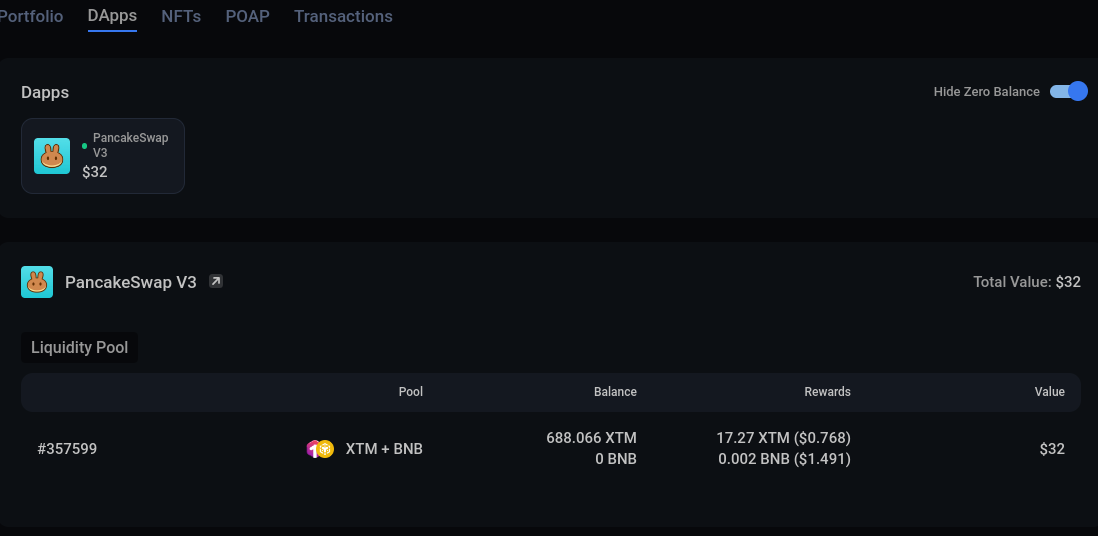The width and height of the screenshot is (1098, 536).
Task: Open the external link arrow next to PancakeSwap V3
Action: pos(216,282)
